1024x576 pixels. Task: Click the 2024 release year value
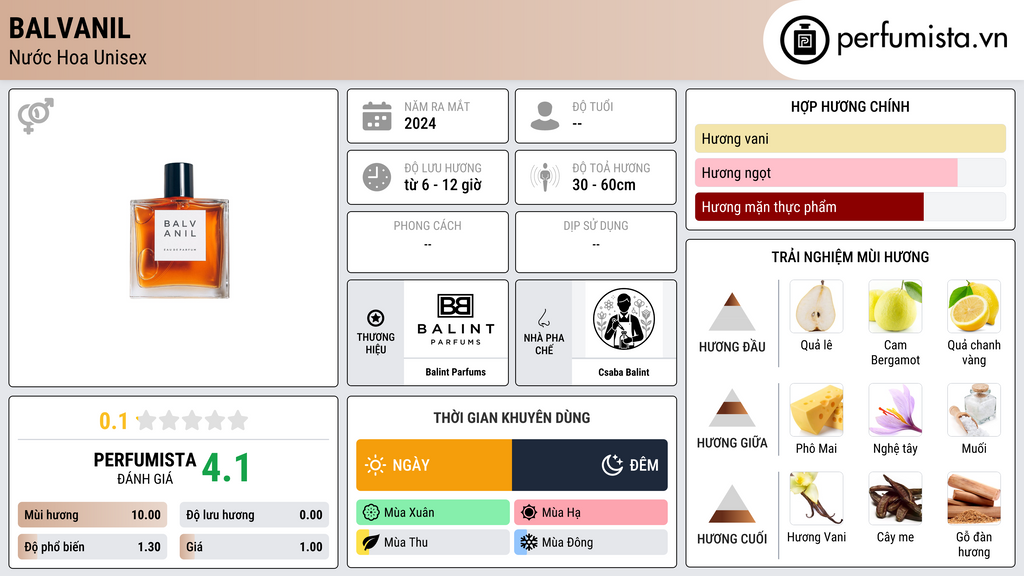[420, 123]
